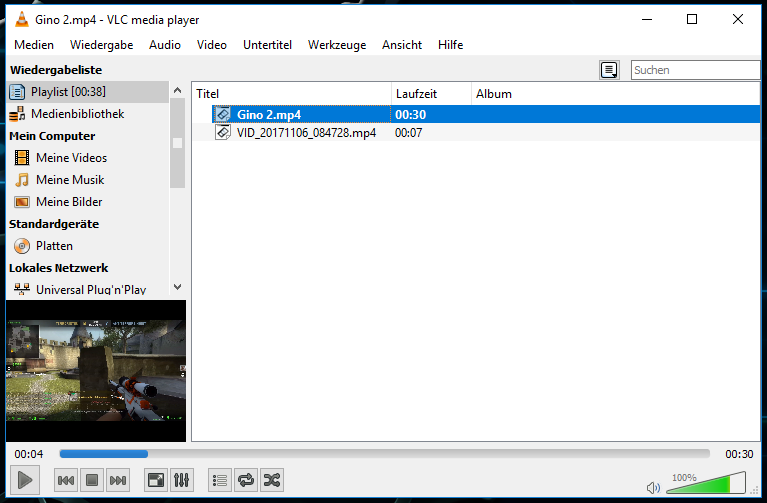Close the VLC media player window
The height and width of the screenshot is (503, 767).
coord(738,20)
